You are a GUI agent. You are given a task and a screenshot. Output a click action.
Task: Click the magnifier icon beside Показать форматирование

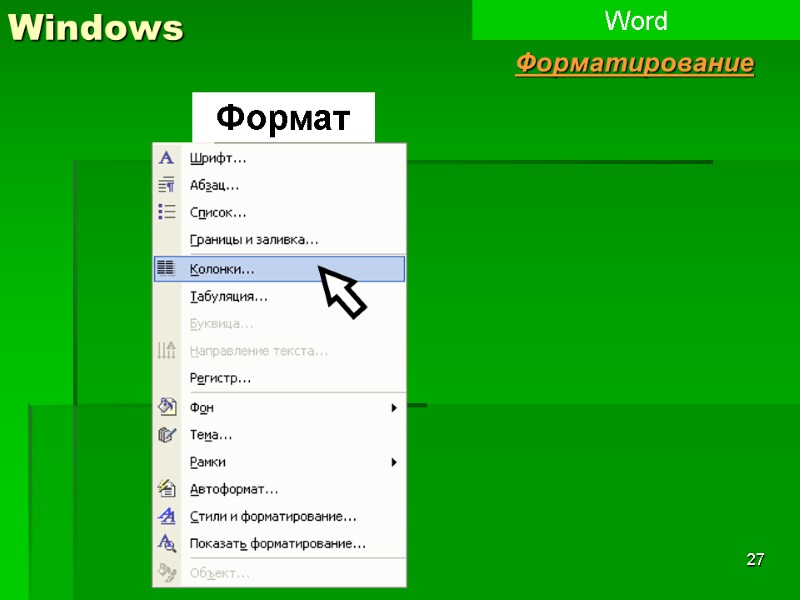[167, 543]
